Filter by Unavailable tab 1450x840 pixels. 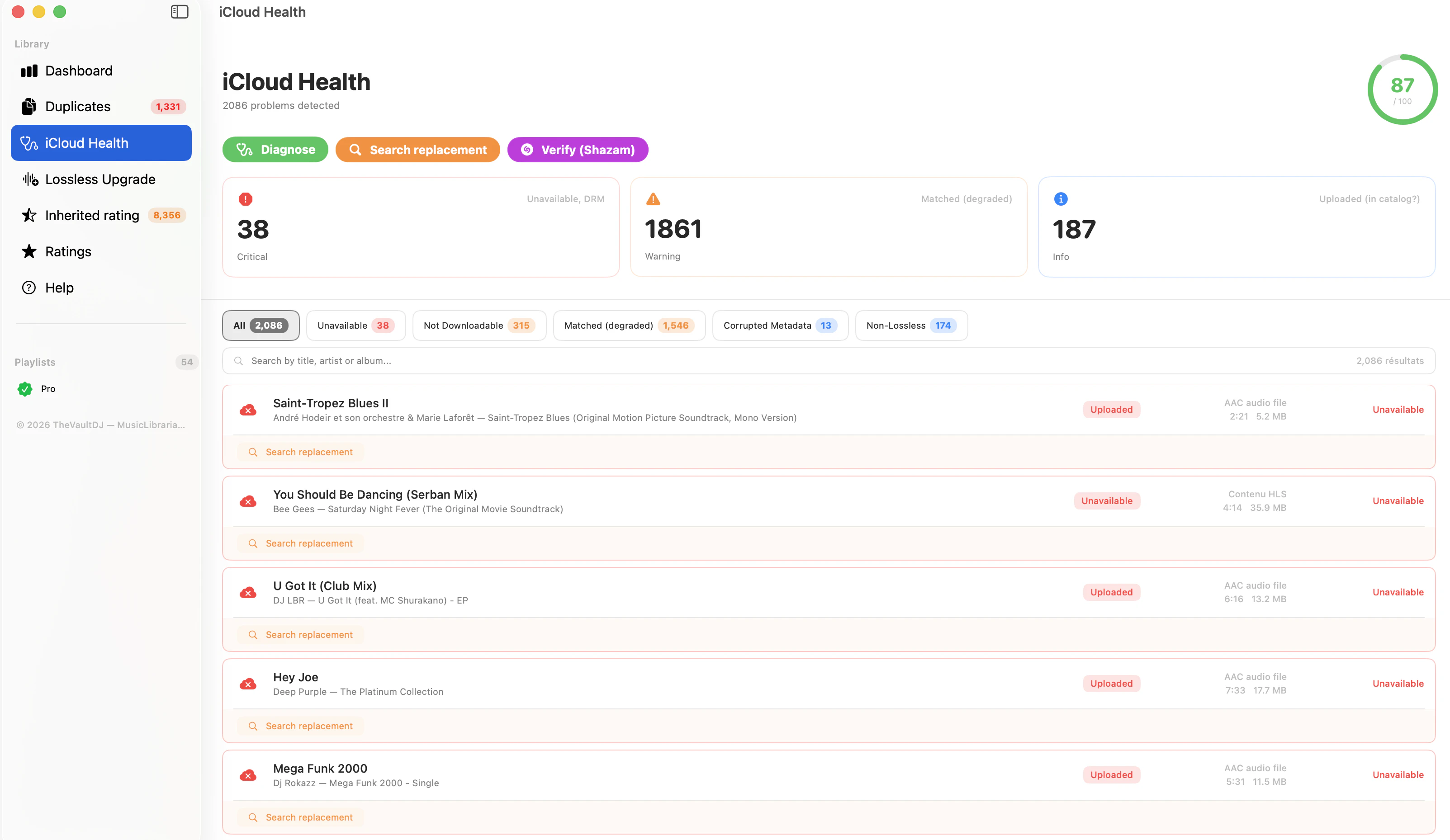pyautogui.click(x=355, y=326)
